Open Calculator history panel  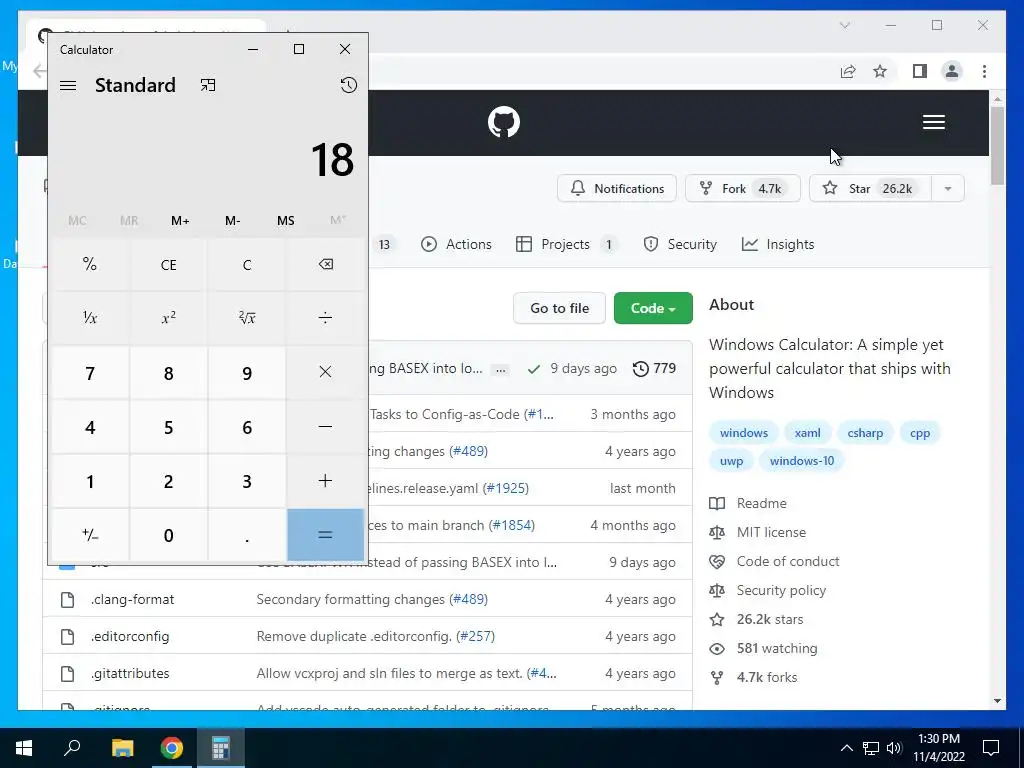click(349, 85)
